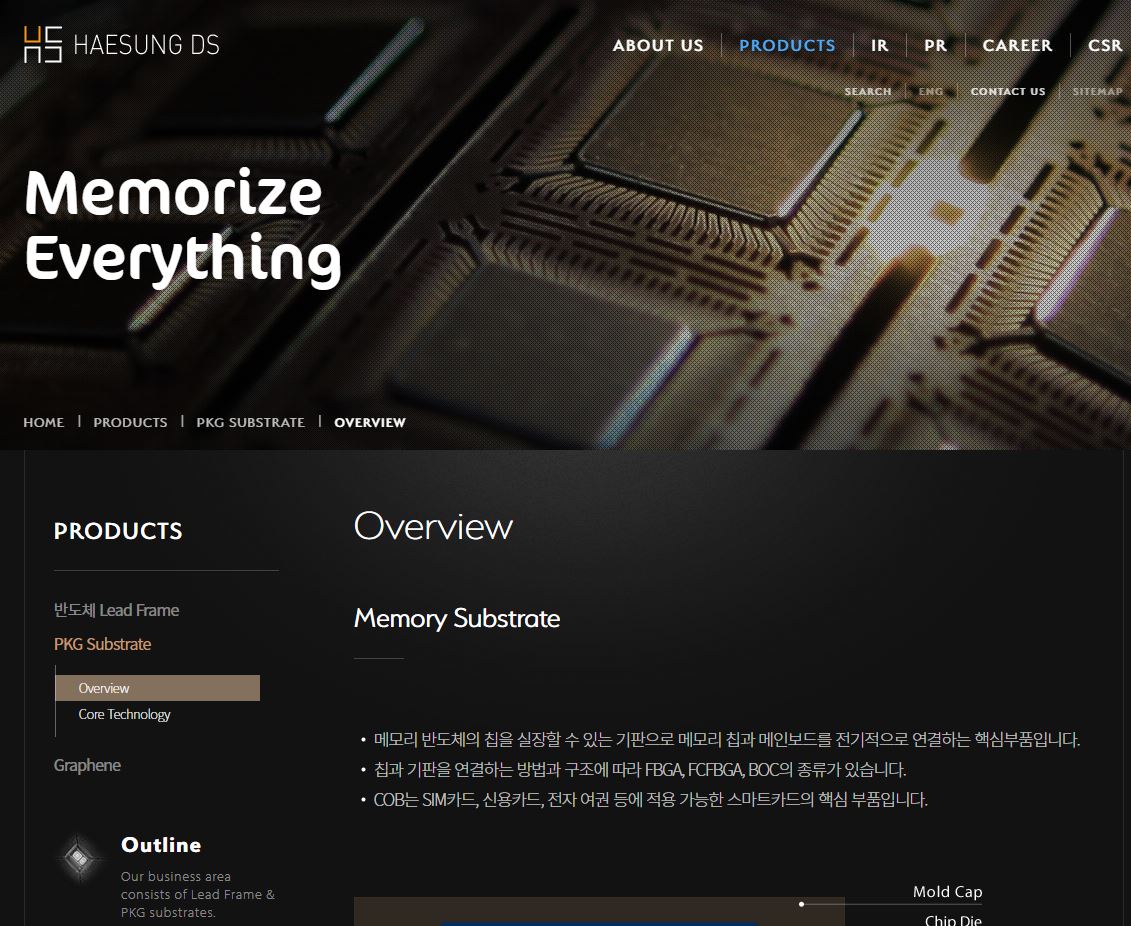Screen dimensions: 1131x926
Task: Click the Mold Cap diagram label
Action: (x=947, y=892)
